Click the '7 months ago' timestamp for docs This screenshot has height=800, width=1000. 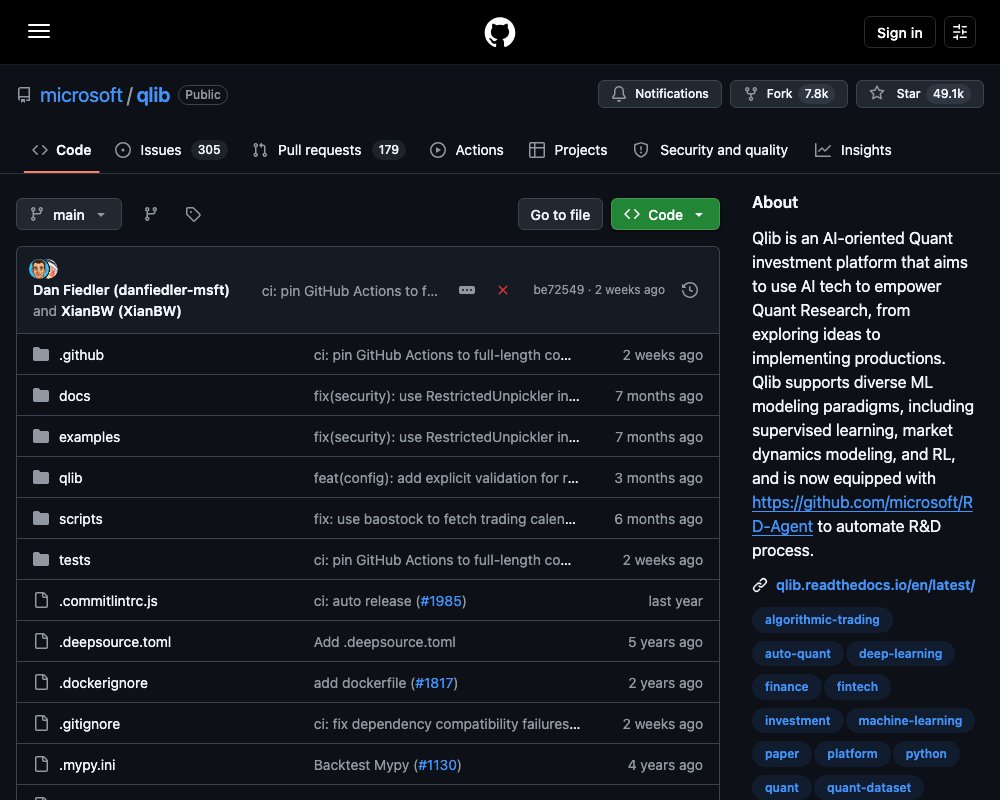tap(659, 396)
